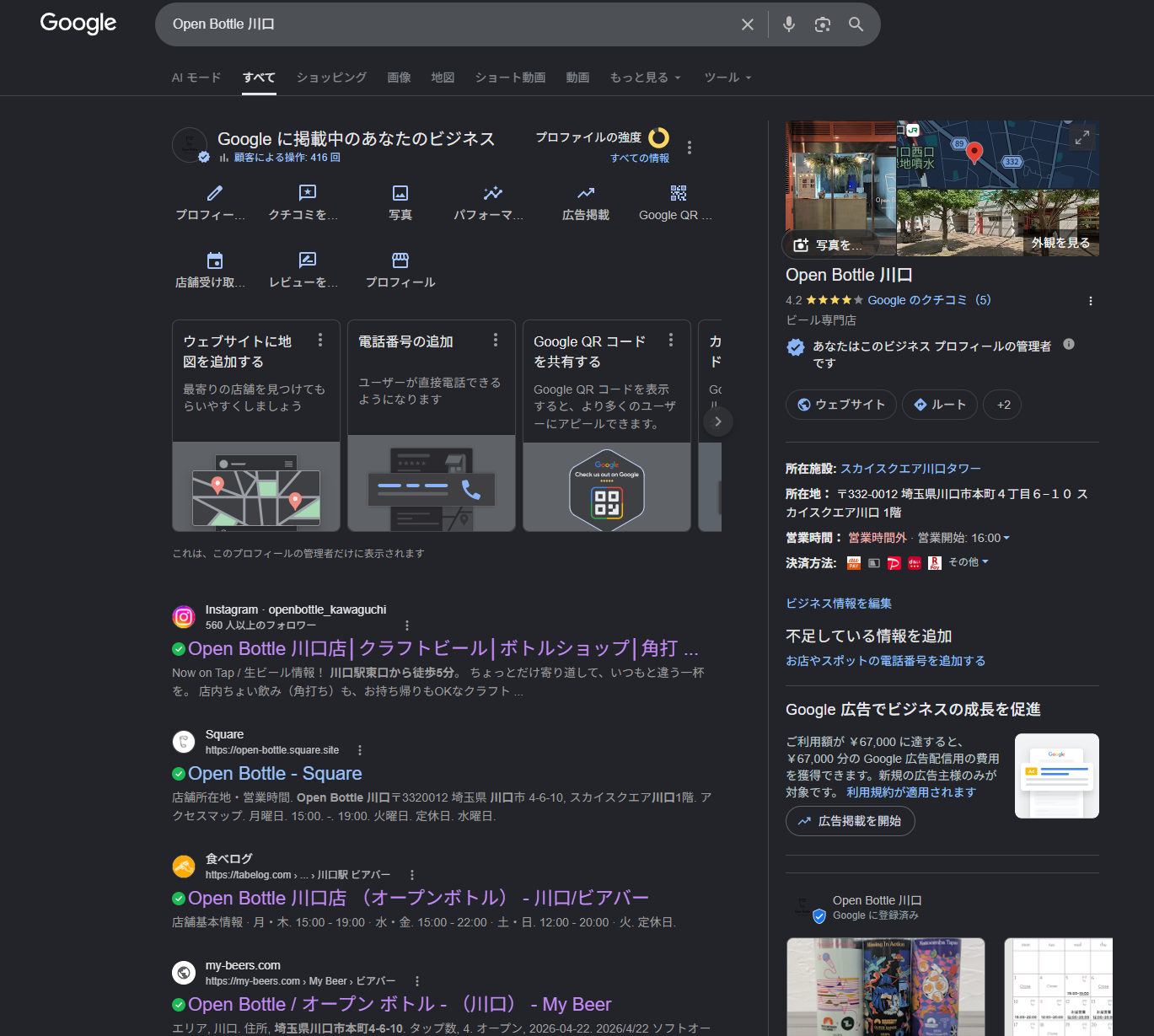Image resolution: width=1154 pixels, height=1036 pixels.
Task: Switch to the 画像 tab
Action: point(399,78)
